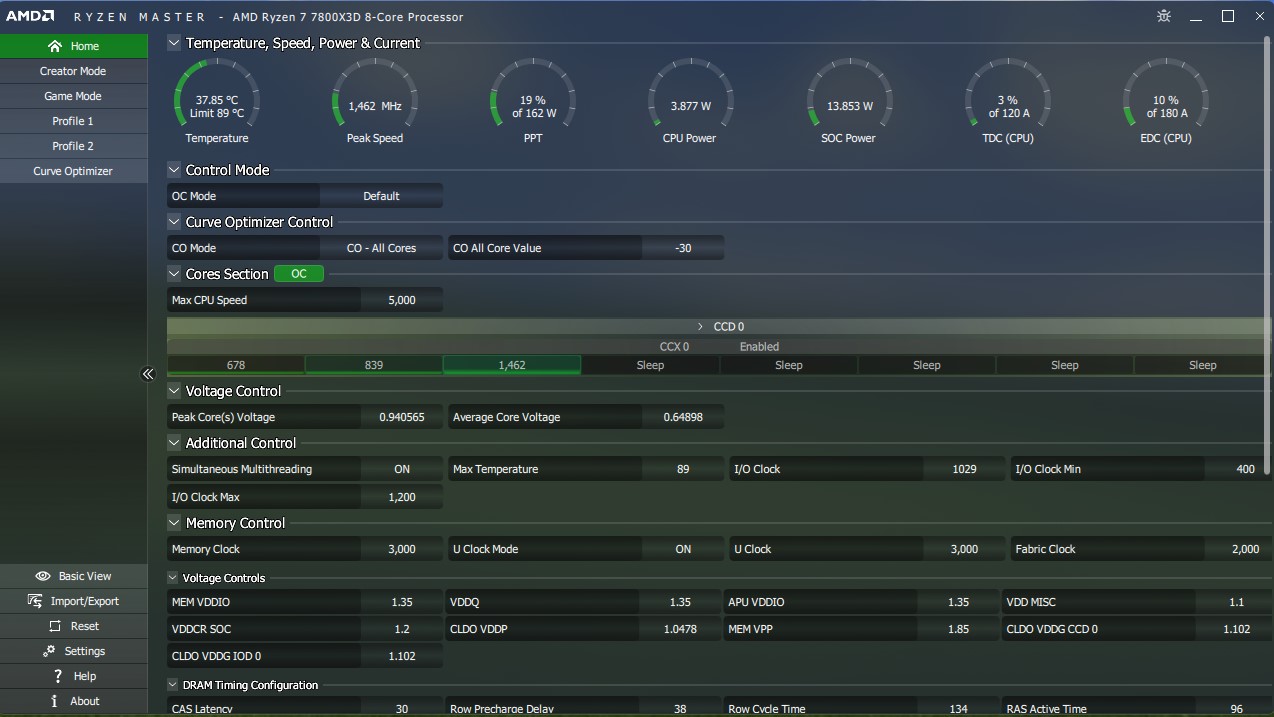Open the Curve Optimizer tab
This screenshot has width=1274, height=717.
point(73,171)
